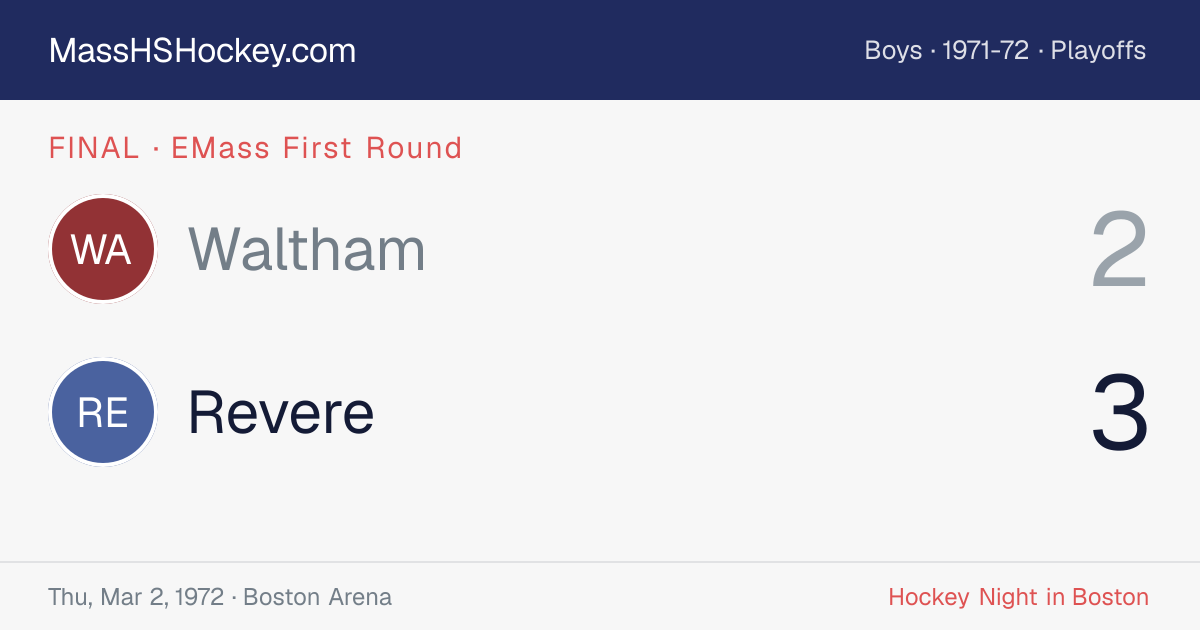Click the RE initials inside blue circle
Viewport: 1200px width, 630px height.
point(103,413)
